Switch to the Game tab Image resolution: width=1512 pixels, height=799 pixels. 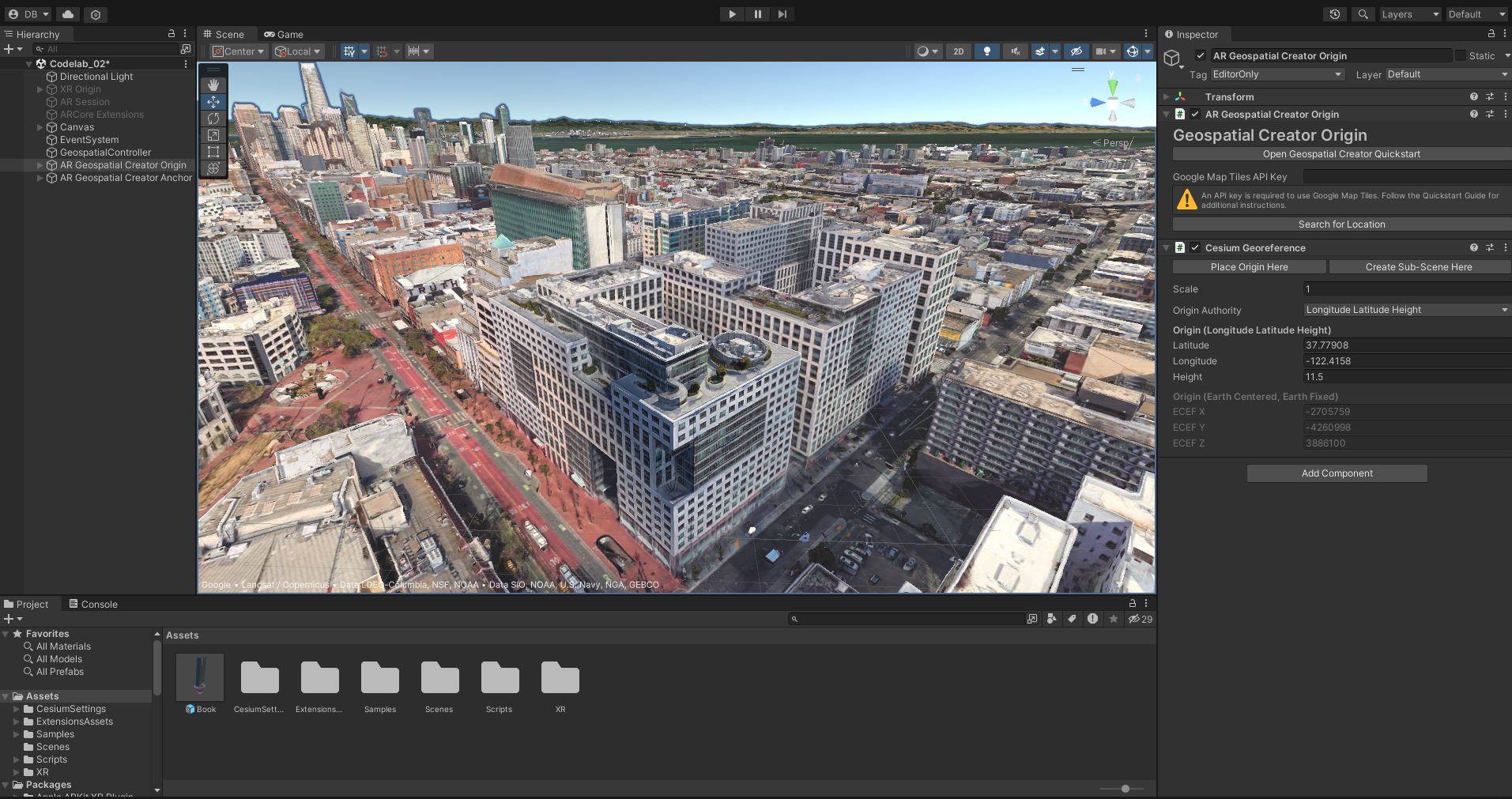coord(284,35)
